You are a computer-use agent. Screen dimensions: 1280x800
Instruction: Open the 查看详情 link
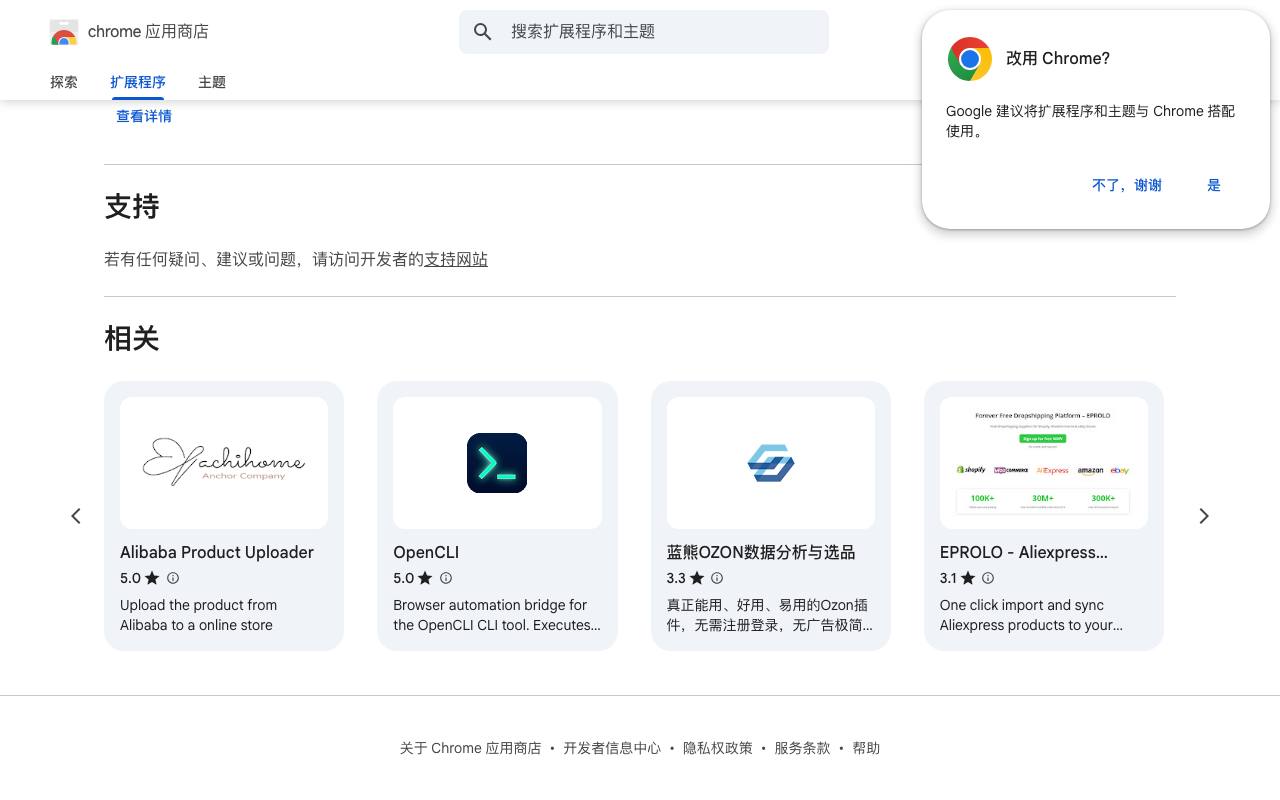coord(144,116)
